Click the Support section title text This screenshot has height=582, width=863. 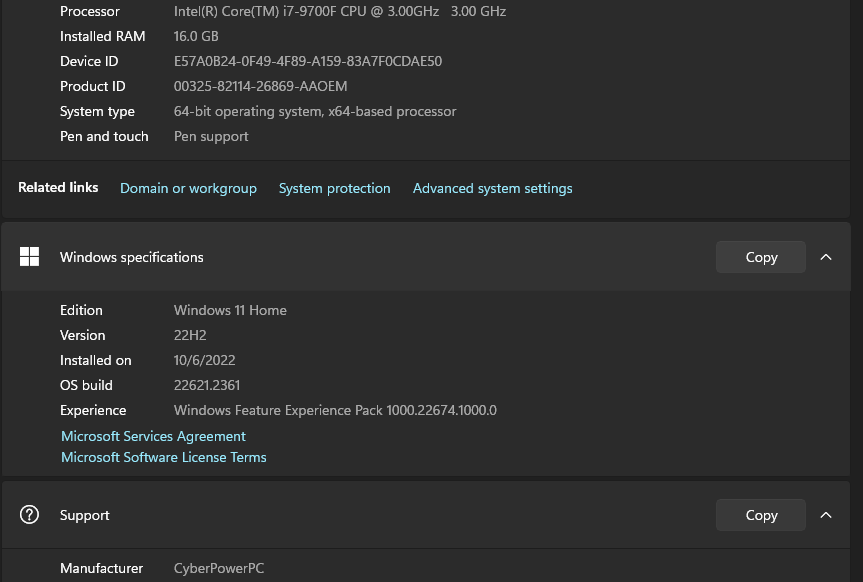click(85, 515)
